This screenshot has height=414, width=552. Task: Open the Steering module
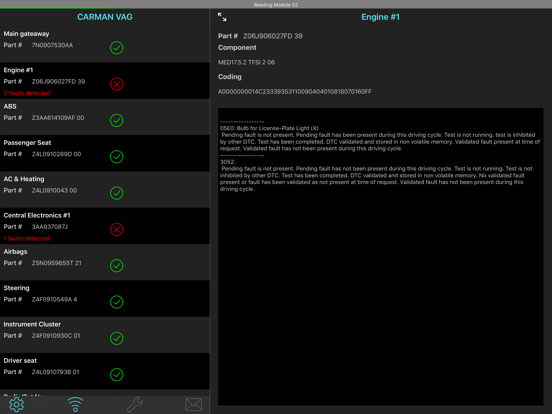105,298
